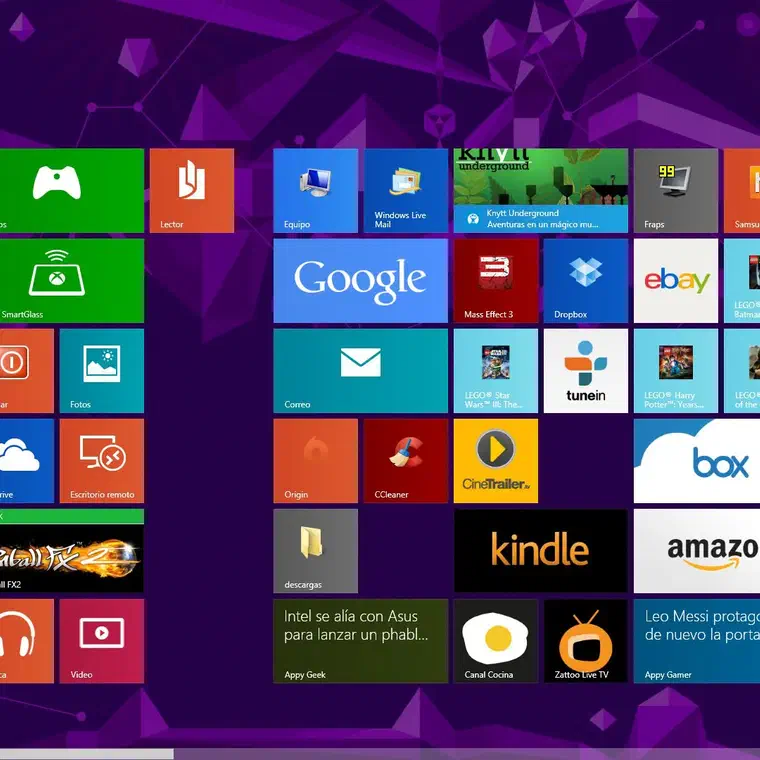760x760 pixels.
Task: Read Appy Geek Intel Asus news tile
Action: coord(361,641)
